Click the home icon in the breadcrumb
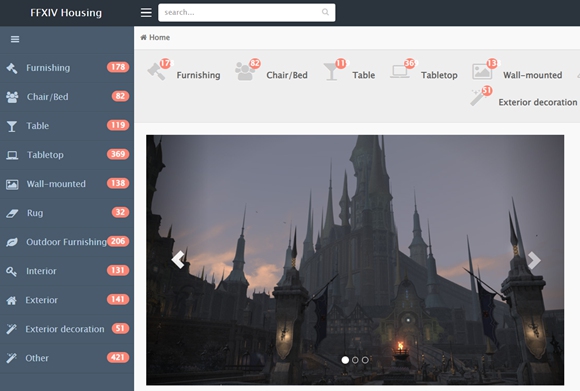580x391 pixels. pyautogui.click(x=144, y=37)
